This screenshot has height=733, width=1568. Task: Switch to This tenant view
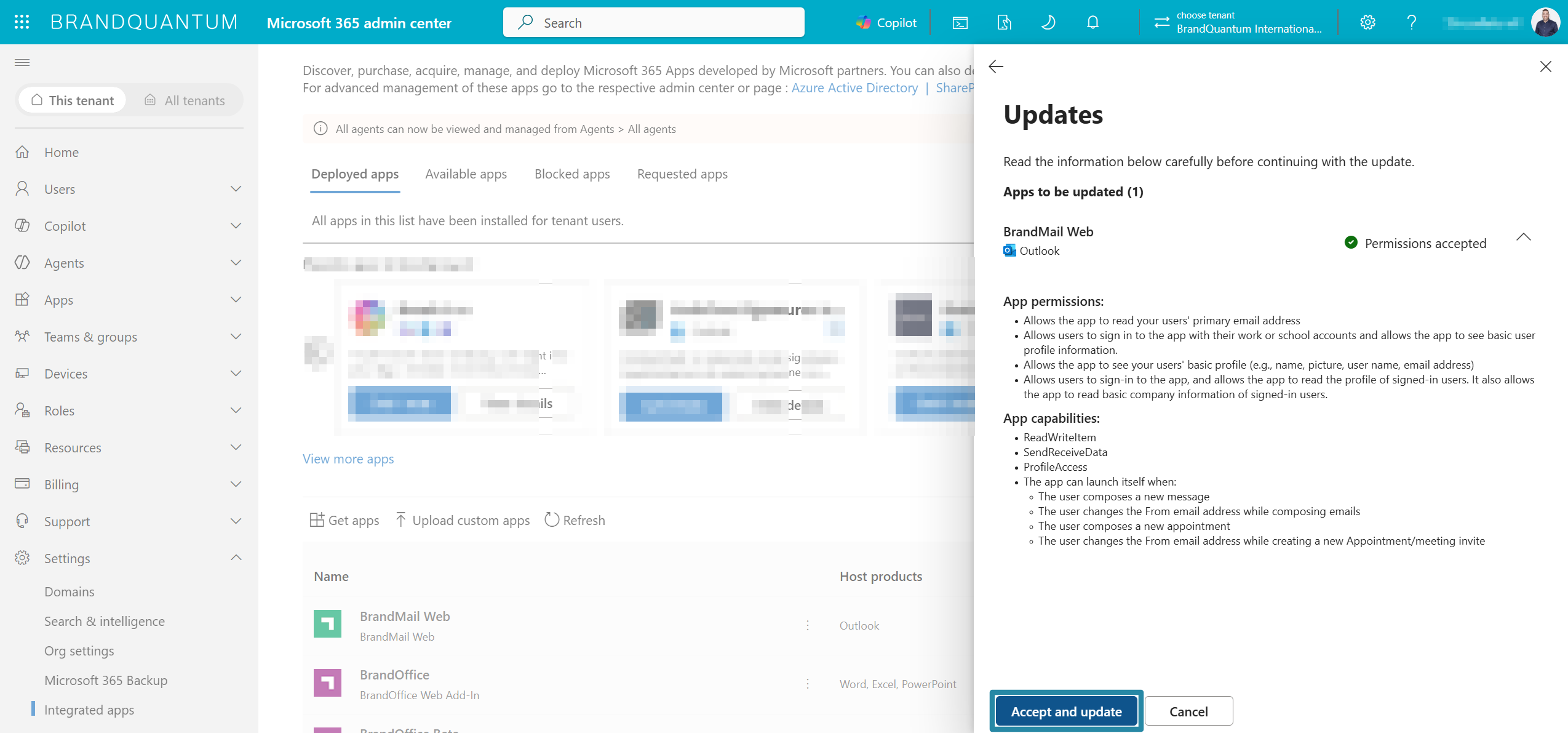tap(73, 100)
